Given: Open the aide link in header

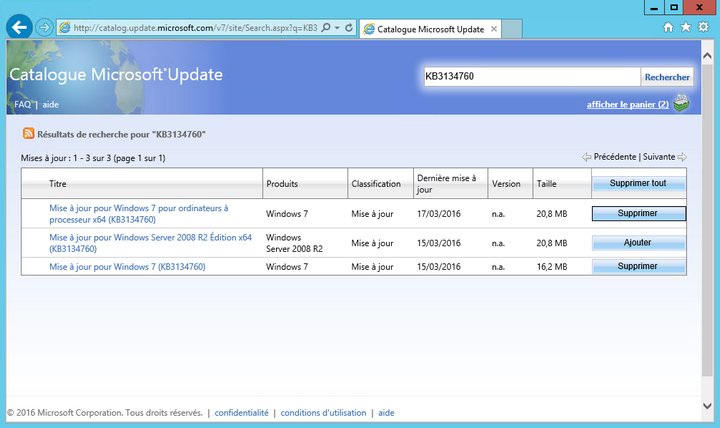Looking at the screenshot, I should [x=51, y=104].
